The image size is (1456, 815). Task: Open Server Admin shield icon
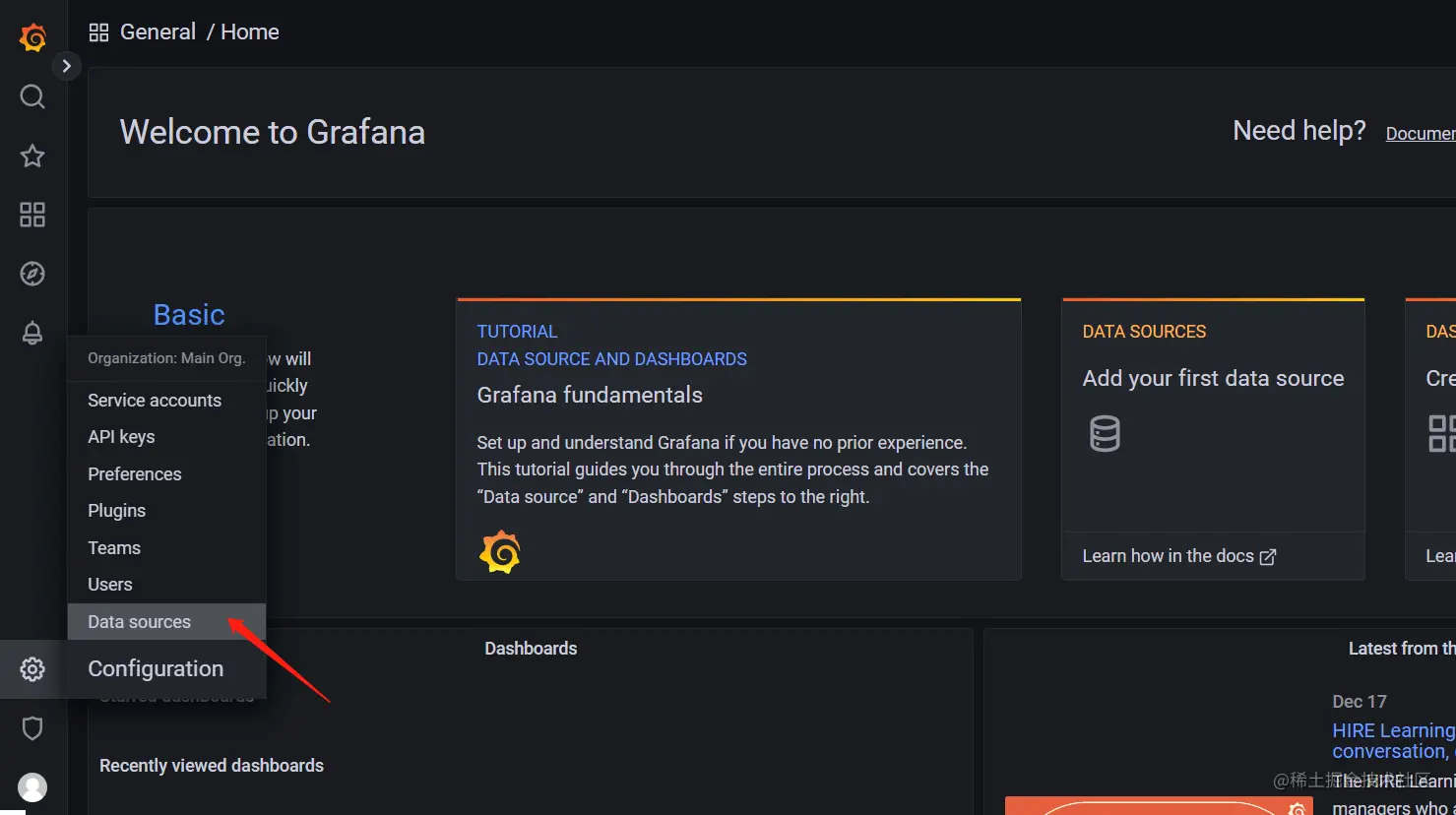(32, 728)
